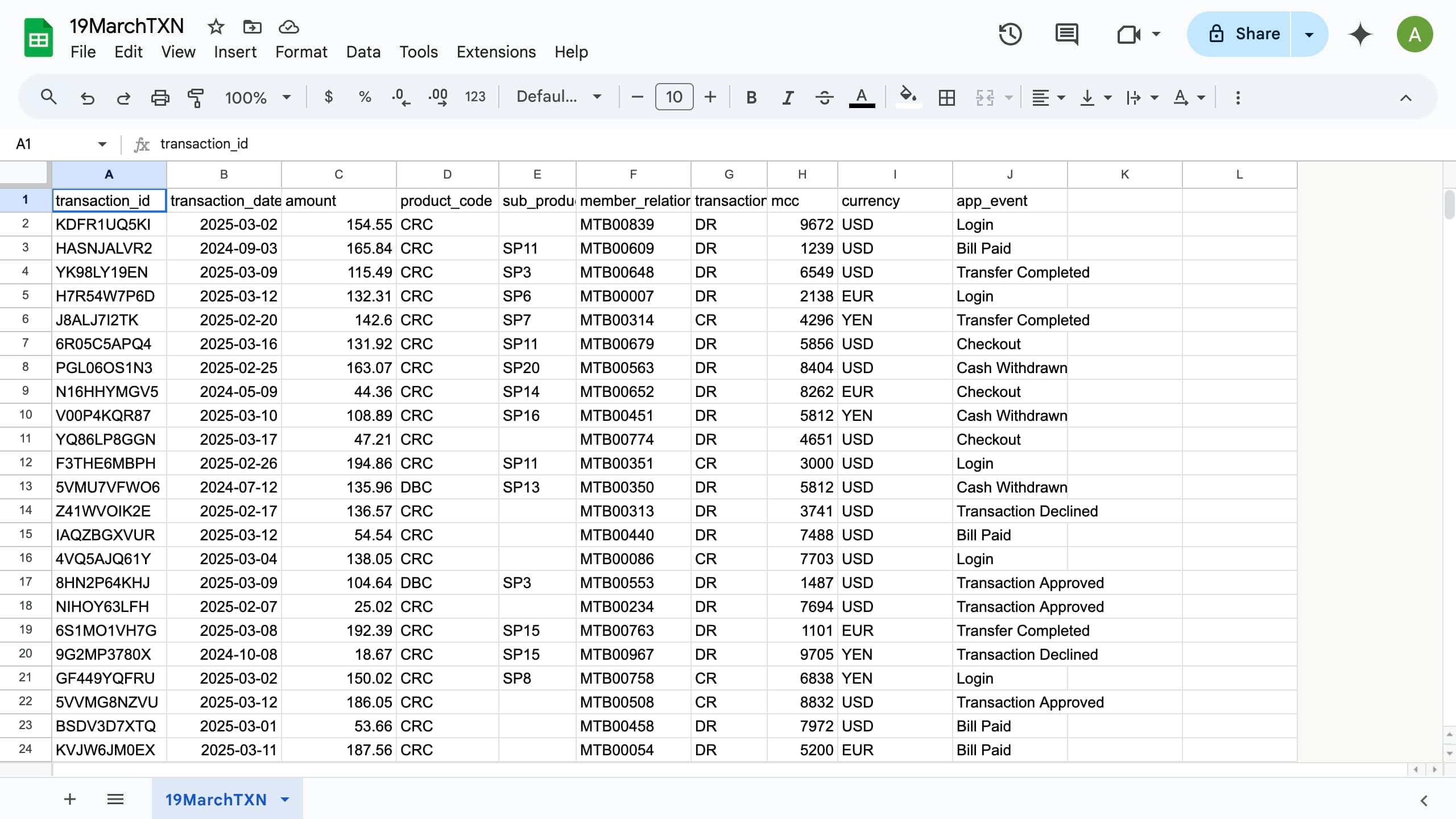Open side panel with bottom-right chevron
The width and height of the screenshot is (1456, 819).
click(x=1424, y=801)
